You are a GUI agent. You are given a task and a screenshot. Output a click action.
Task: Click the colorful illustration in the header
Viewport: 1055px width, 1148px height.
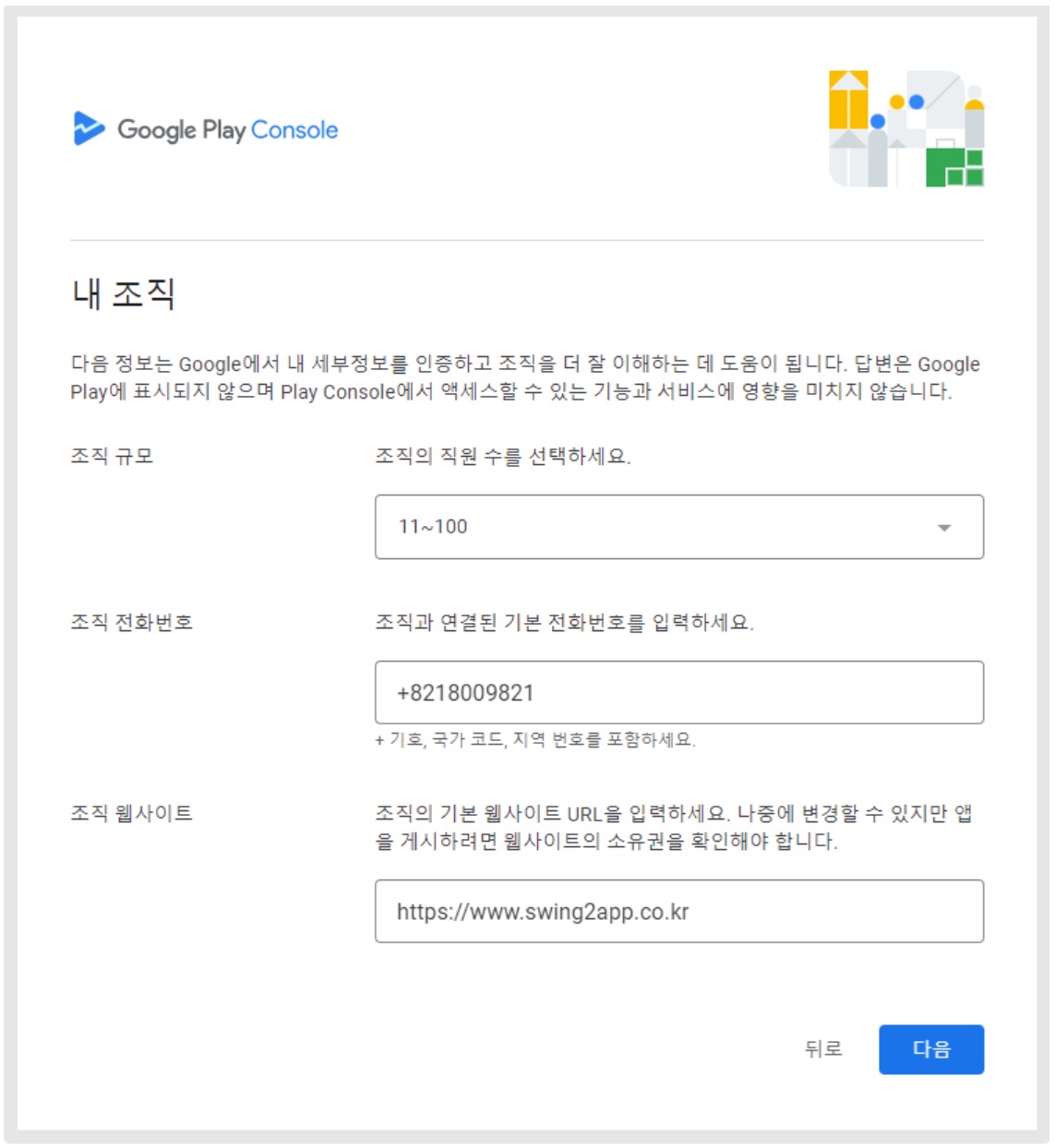[905, 128]
